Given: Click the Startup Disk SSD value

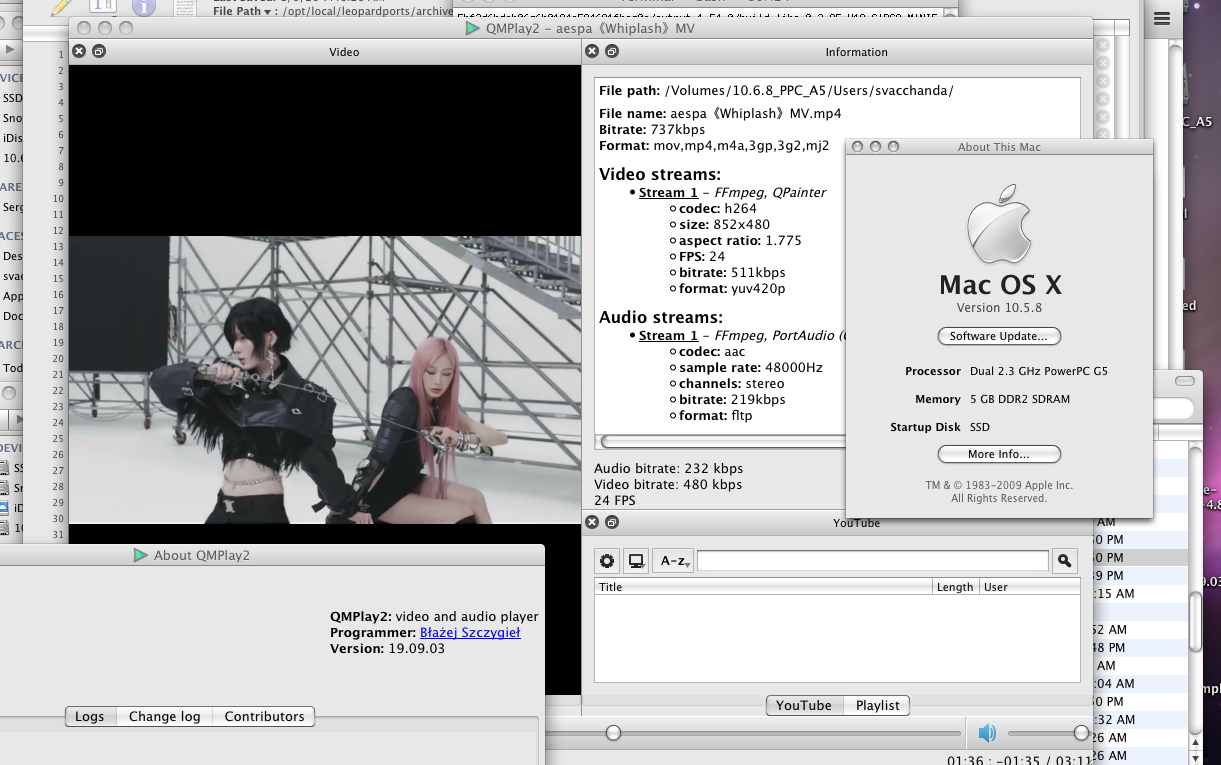Looking at the screenshot, I should 980,427.
